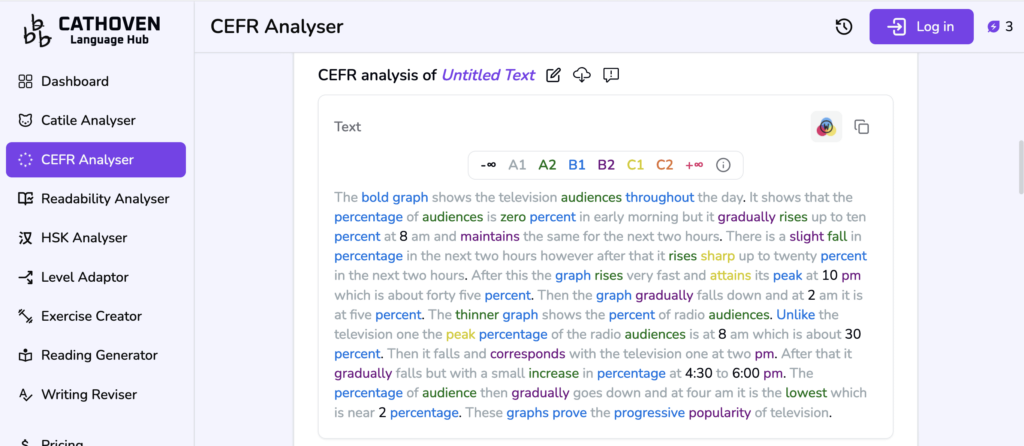Select Readability Analyser in the sidebar
This screenshot has width=1024, height=446.
[105, 198]
